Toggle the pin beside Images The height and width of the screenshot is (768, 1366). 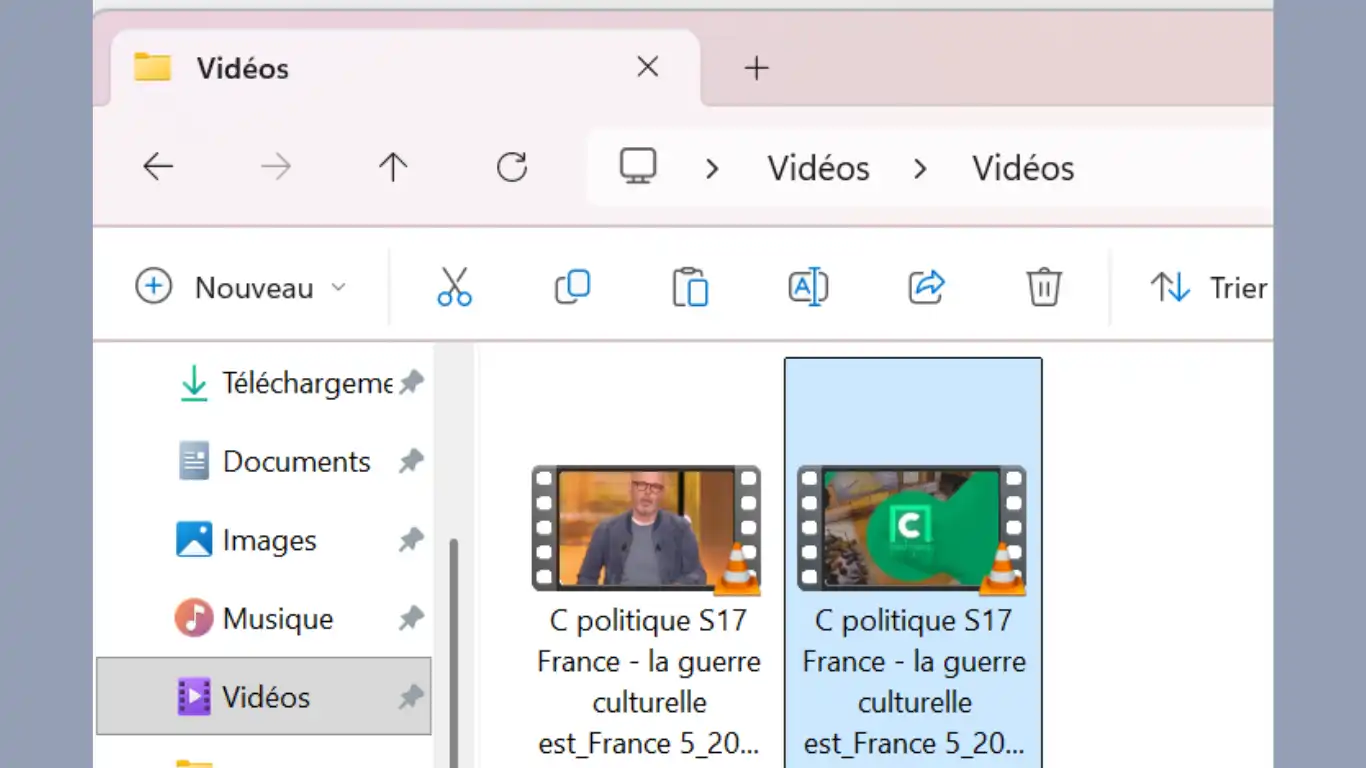(x=410, y=540)
